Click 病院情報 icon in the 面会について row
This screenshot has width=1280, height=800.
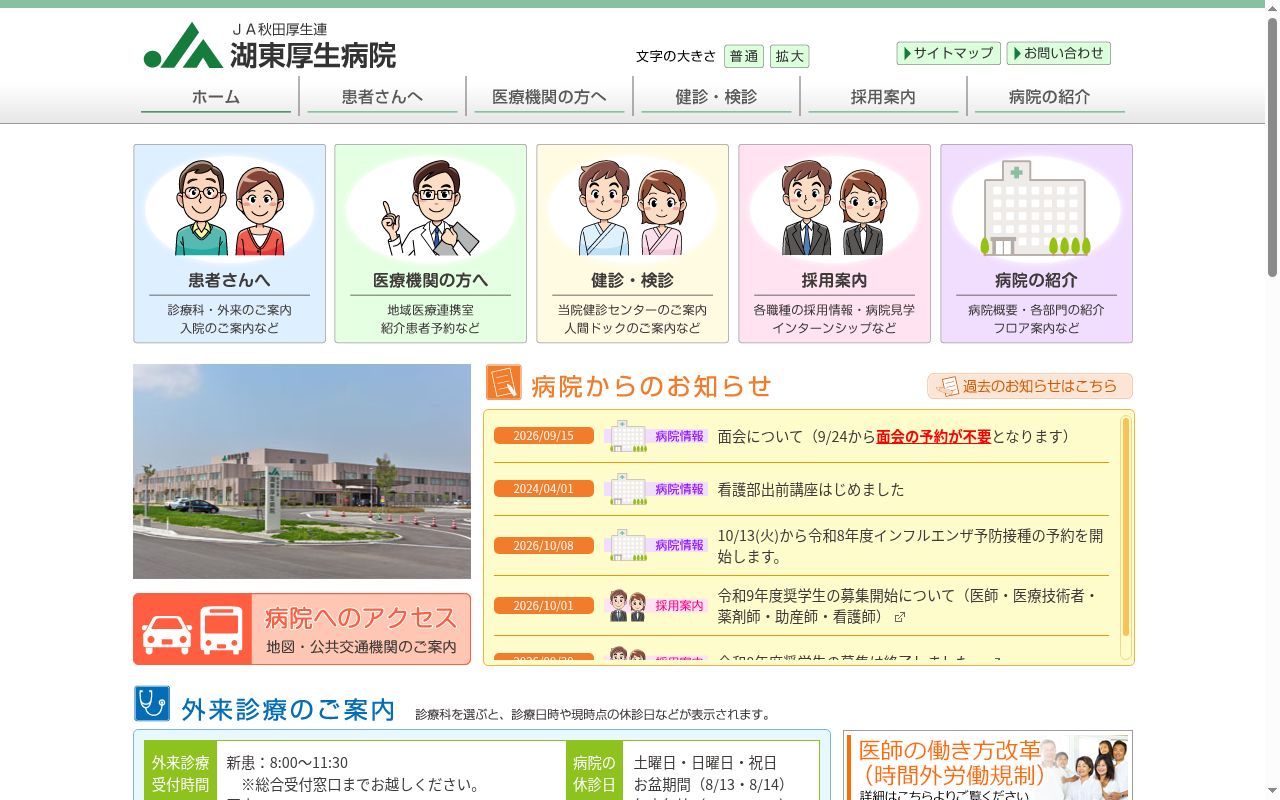click(656, 436)
